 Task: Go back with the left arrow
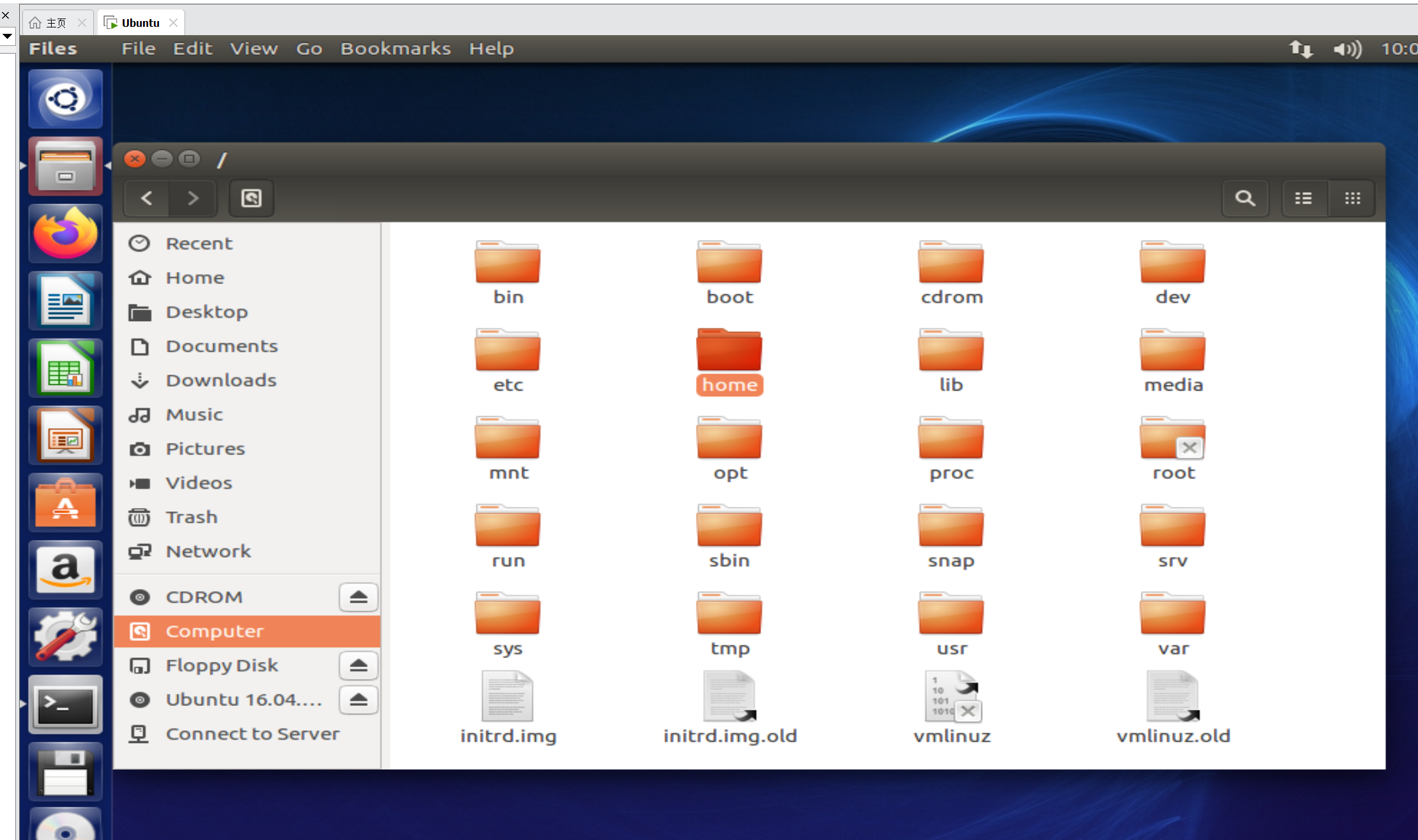point(147,199)
